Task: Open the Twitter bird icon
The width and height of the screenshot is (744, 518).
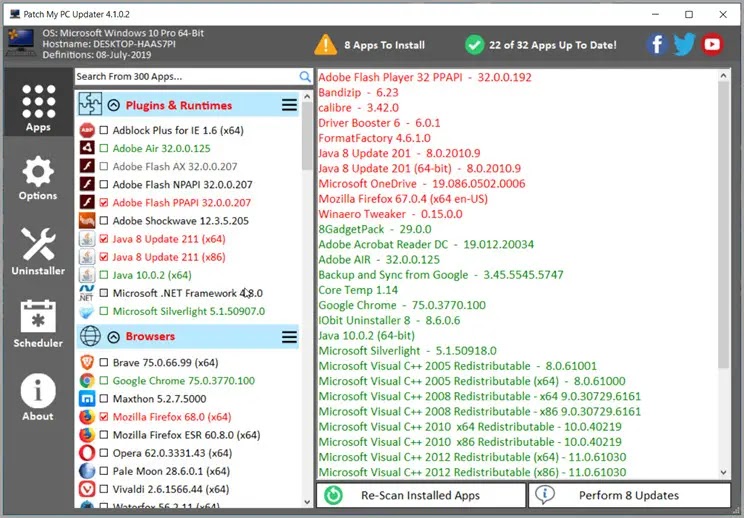Action: coord(684,45)
